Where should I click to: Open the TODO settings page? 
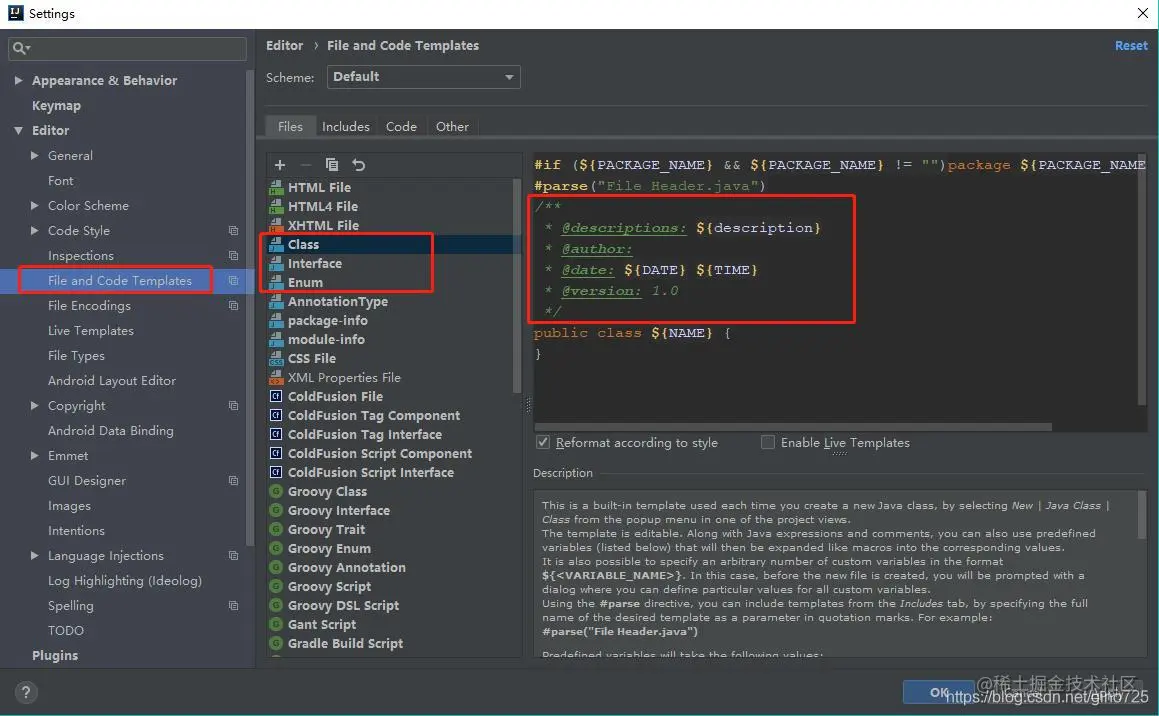(66, 630)
